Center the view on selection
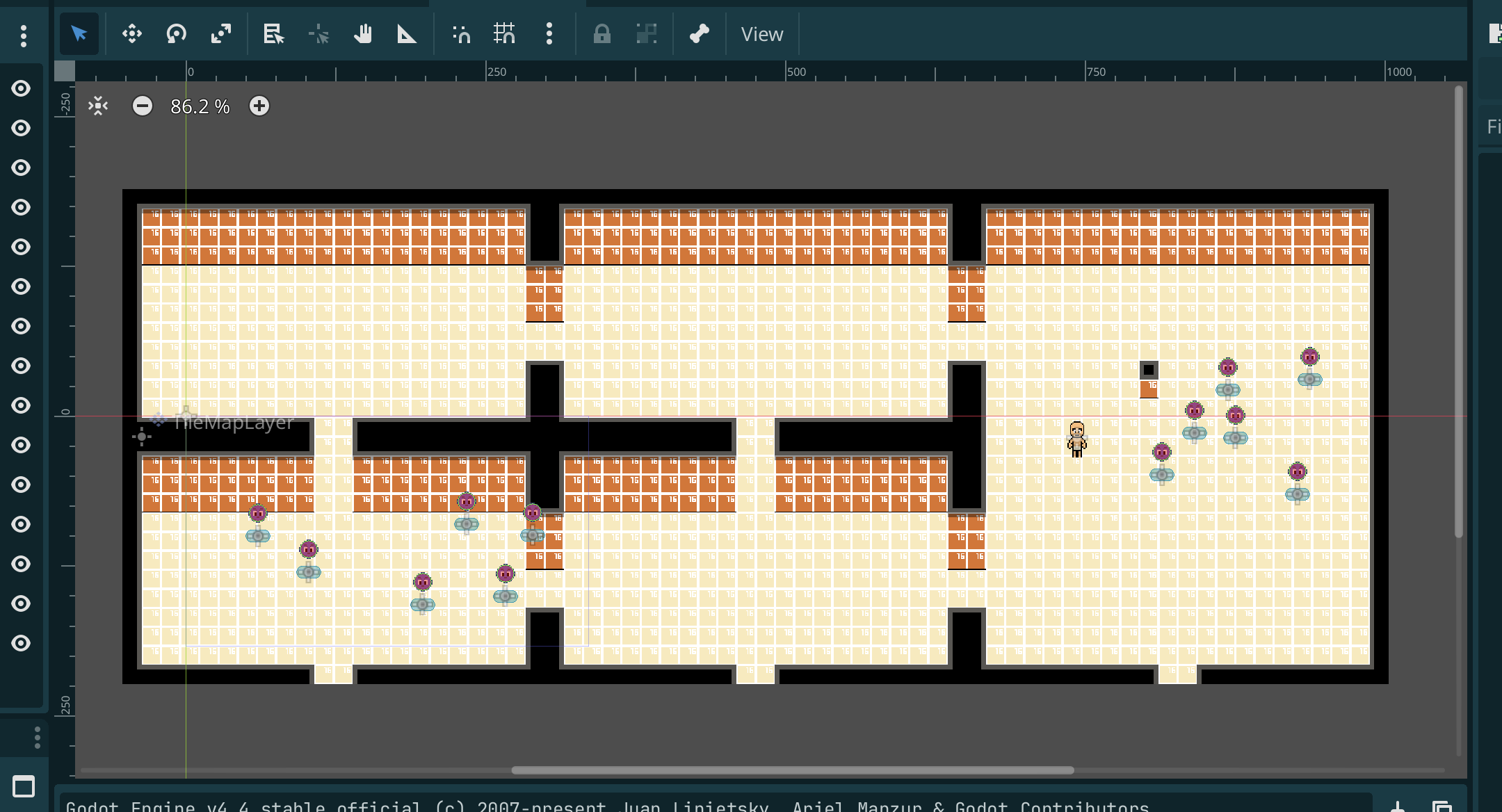Viewport: 1502px width, 812px height. pos(98,106)
